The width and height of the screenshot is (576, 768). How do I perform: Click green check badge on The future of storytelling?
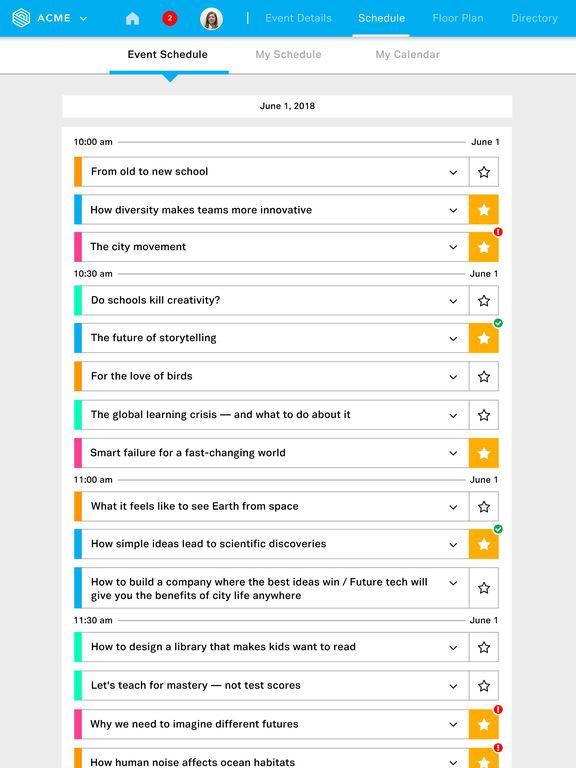(498, 323)
